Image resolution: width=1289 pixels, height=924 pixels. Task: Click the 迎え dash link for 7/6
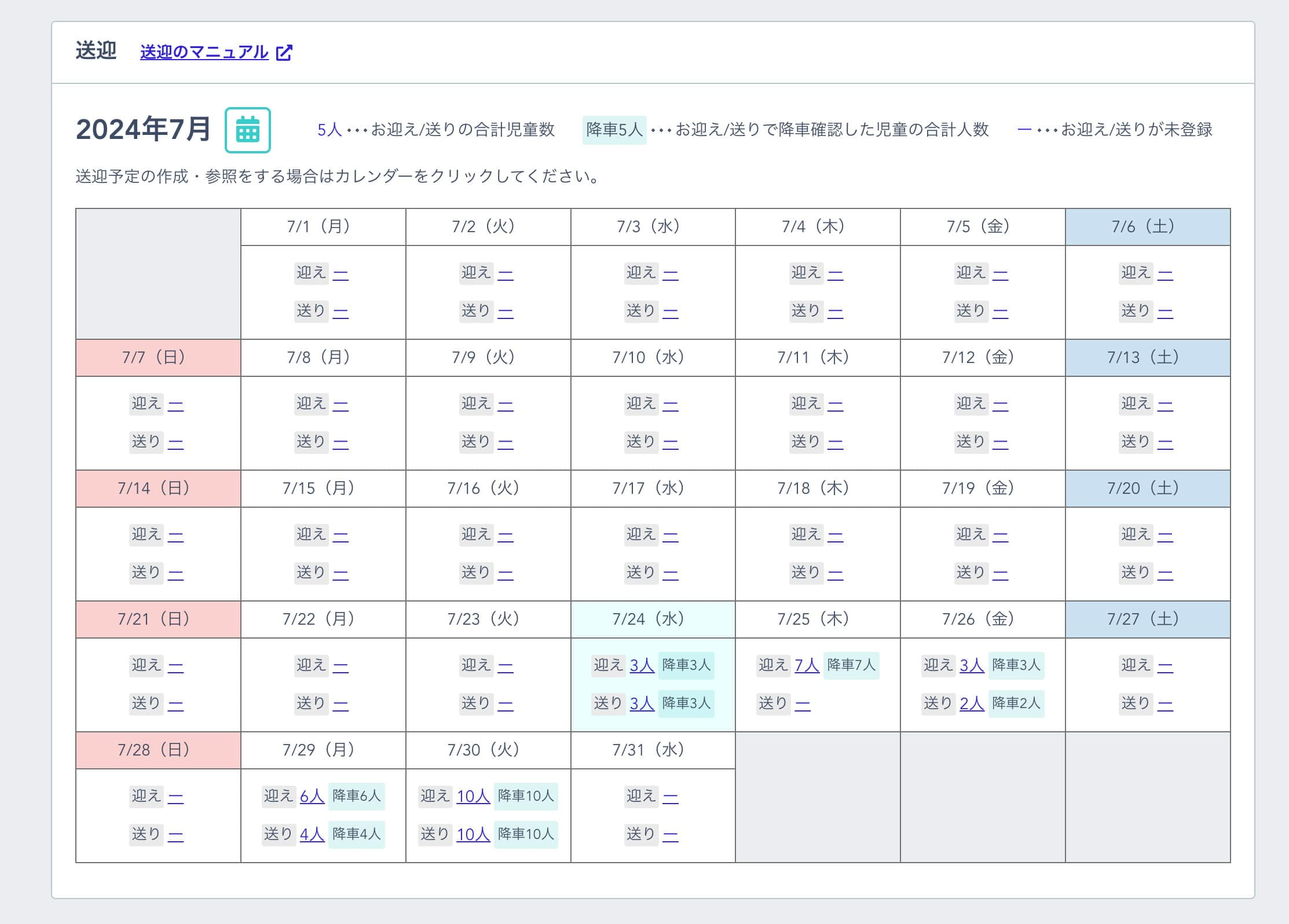pos(1165,273)
